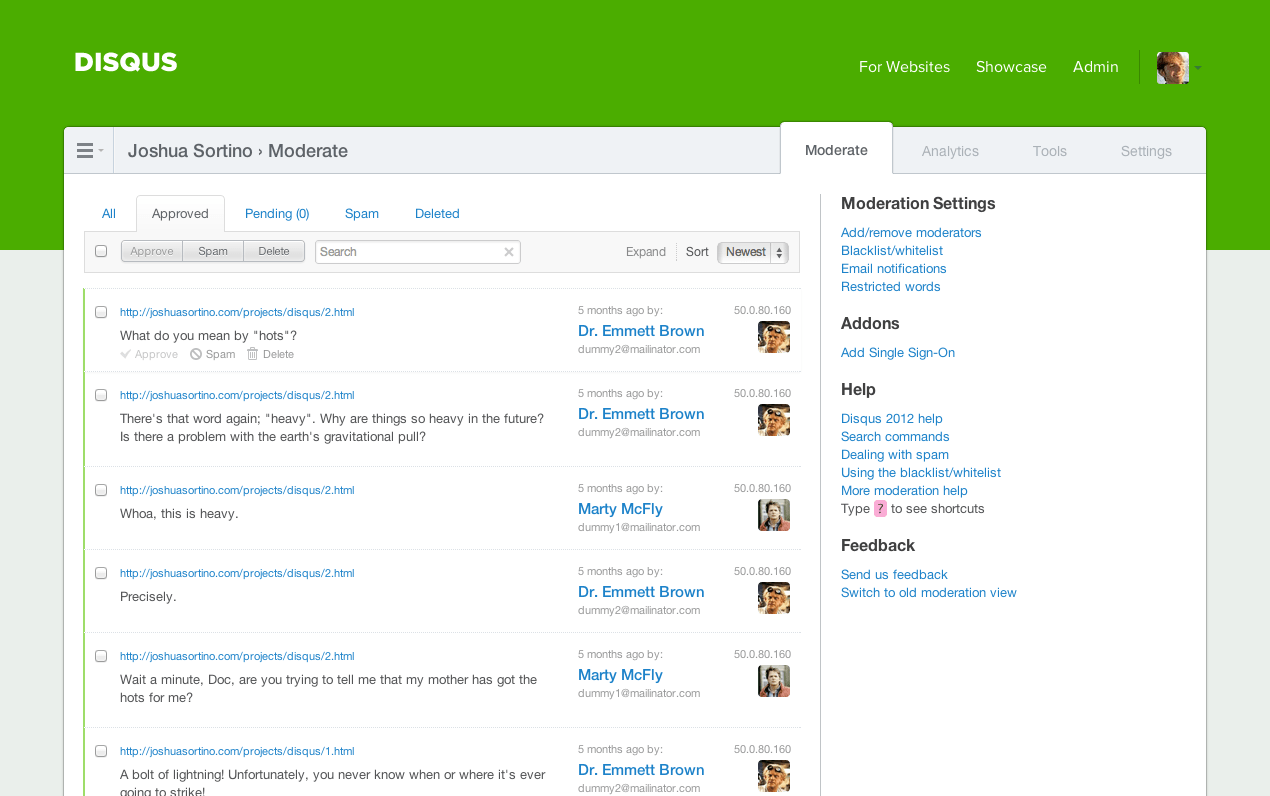This screenshot has height=796, width=1270.
Task: Open the Settings tab
Action: pos(1146,151)
